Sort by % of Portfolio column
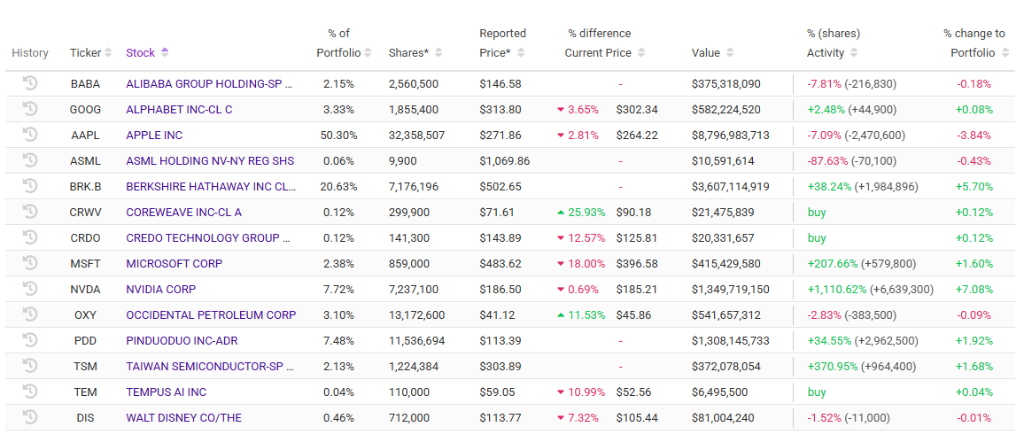Image resolution: width=1024 pixels, height=438 pixels. click(345, 53)
